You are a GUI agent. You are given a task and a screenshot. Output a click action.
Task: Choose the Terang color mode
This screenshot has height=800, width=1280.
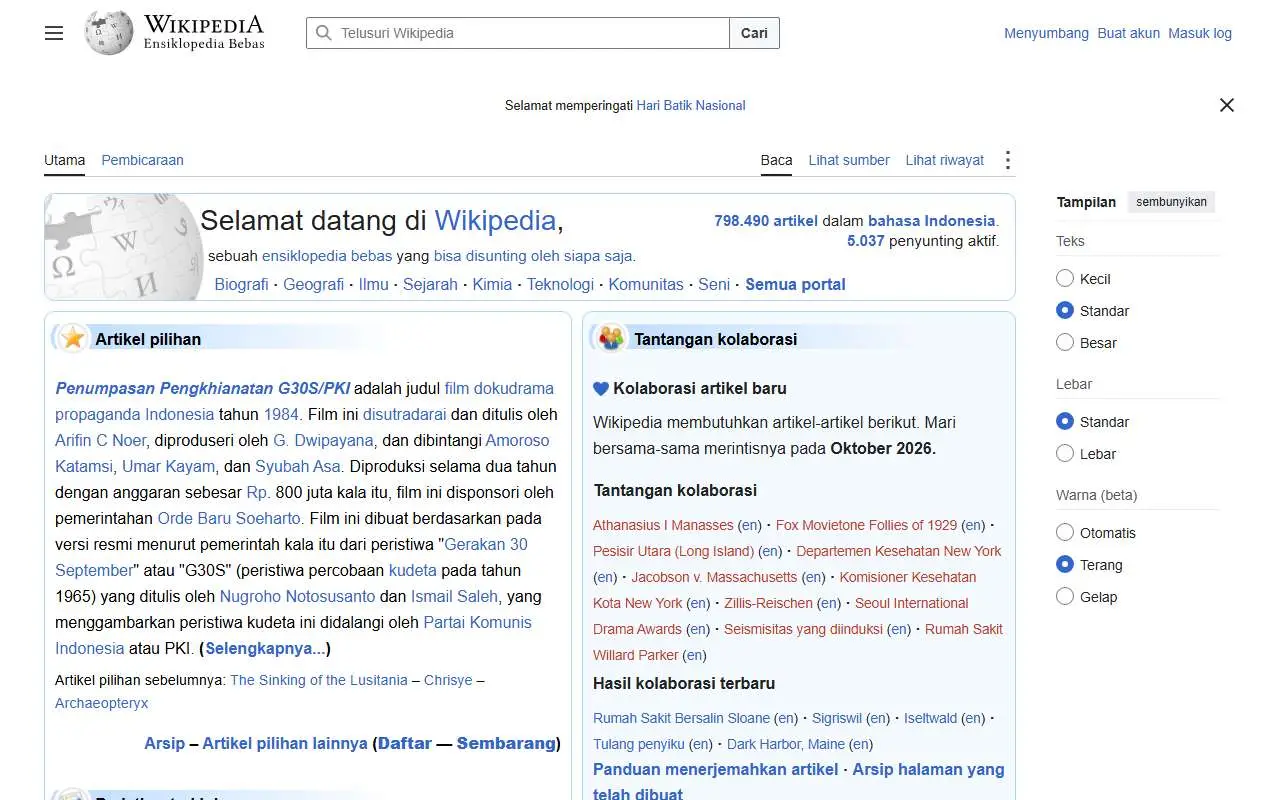pos(1065,564)
